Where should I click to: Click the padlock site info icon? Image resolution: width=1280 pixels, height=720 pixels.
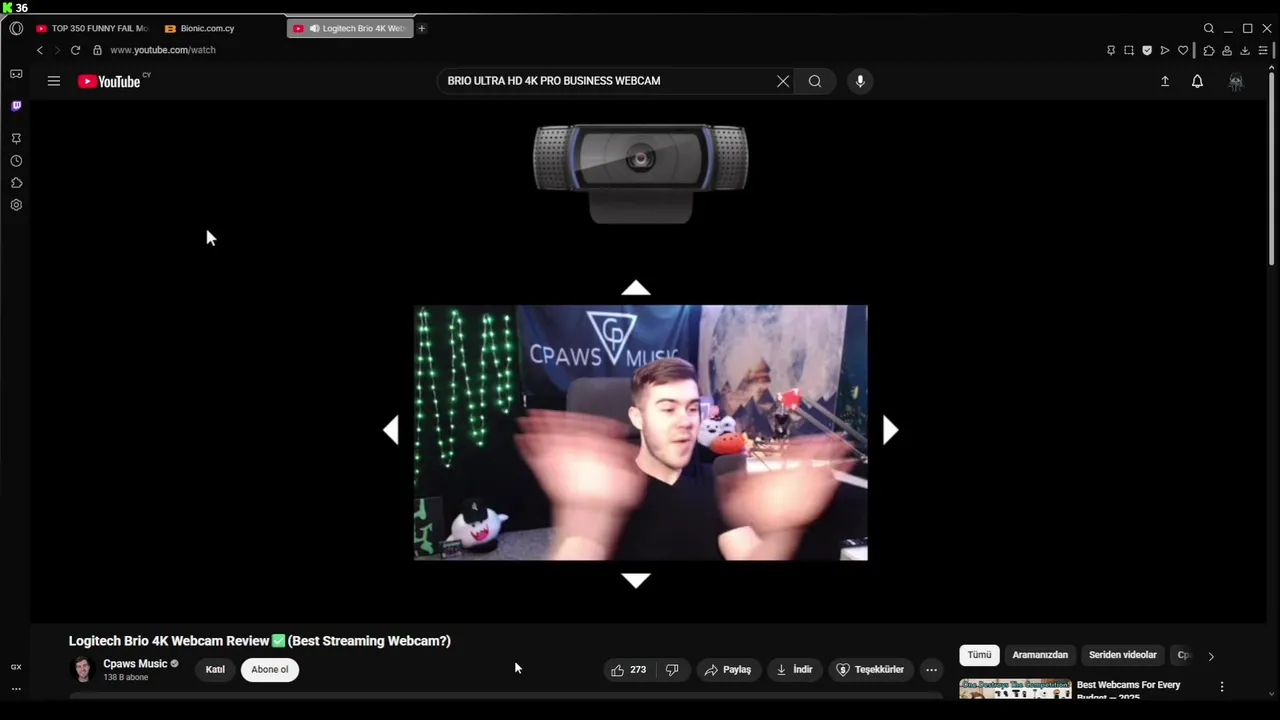[97, 50]
